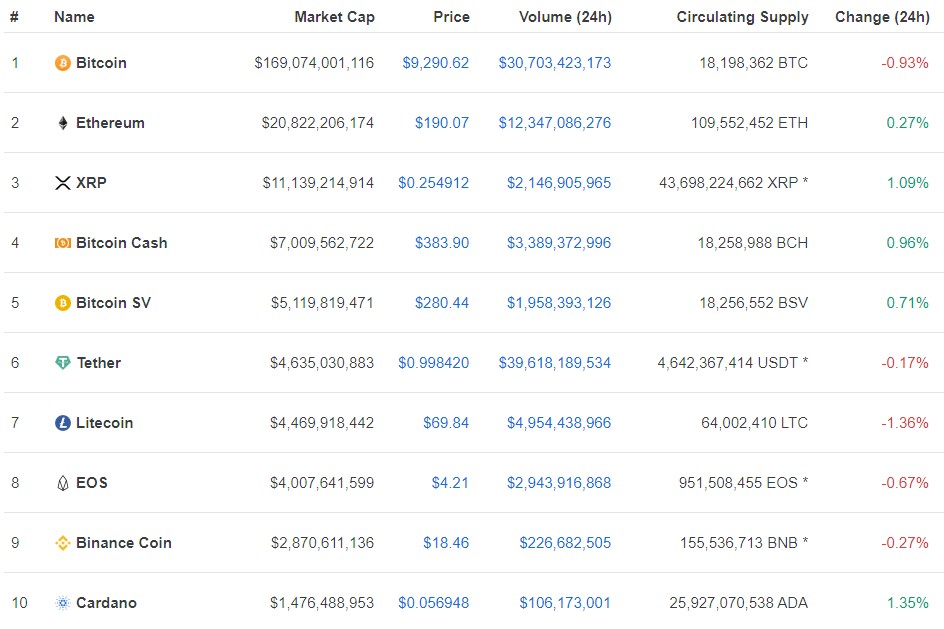Click Bitcoin SV price $280.44
This screenshot has width=944, height=629.
[441, 303]
